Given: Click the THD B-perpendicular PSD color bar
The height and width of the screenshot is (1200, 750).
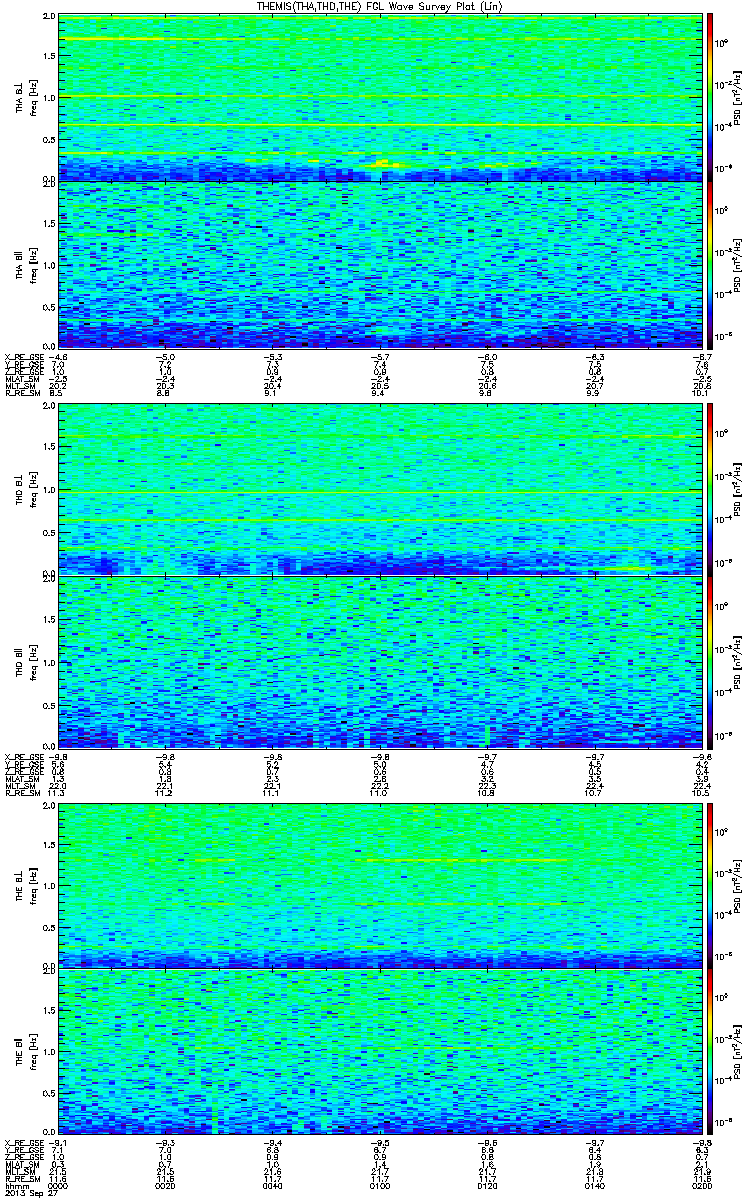Looking at the screenshot, I should pos(711,488).
